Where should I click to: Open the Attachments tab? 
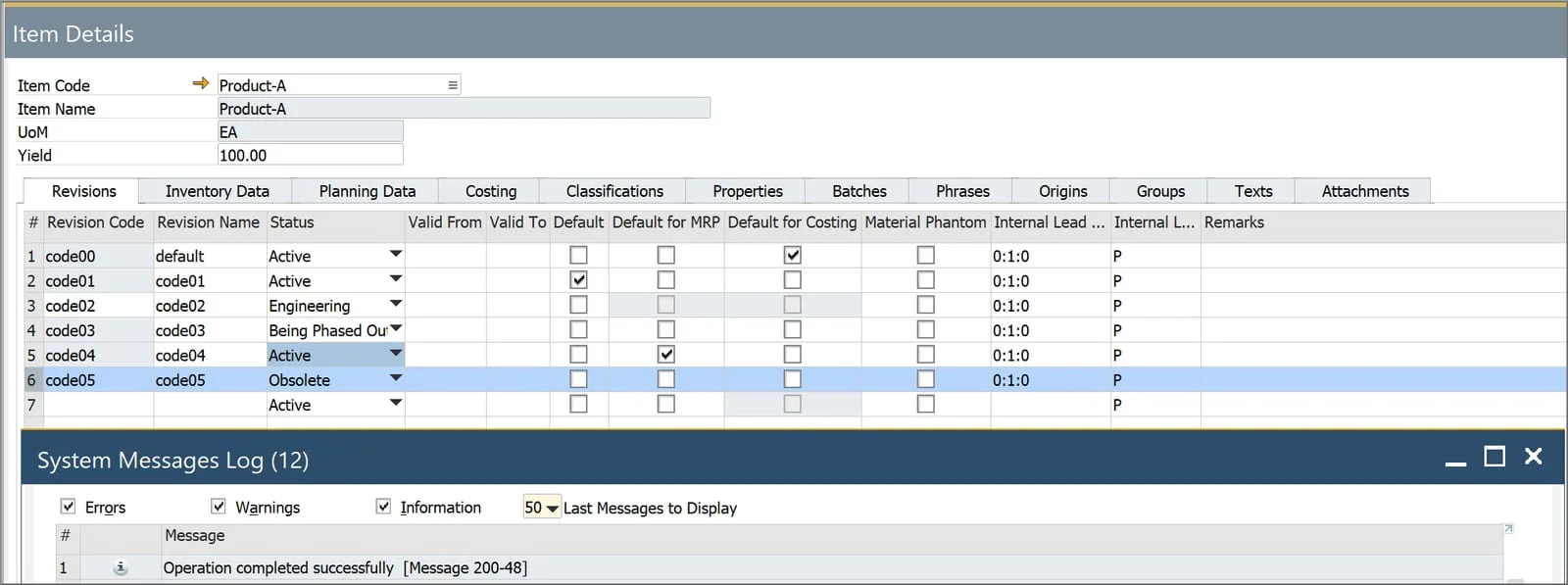coord(1364,191)
